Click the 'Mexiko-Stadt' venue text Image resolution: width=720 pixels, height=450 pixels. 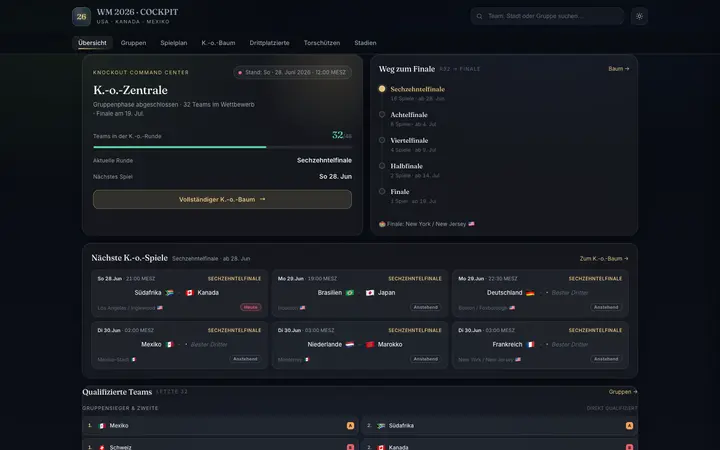113,360
